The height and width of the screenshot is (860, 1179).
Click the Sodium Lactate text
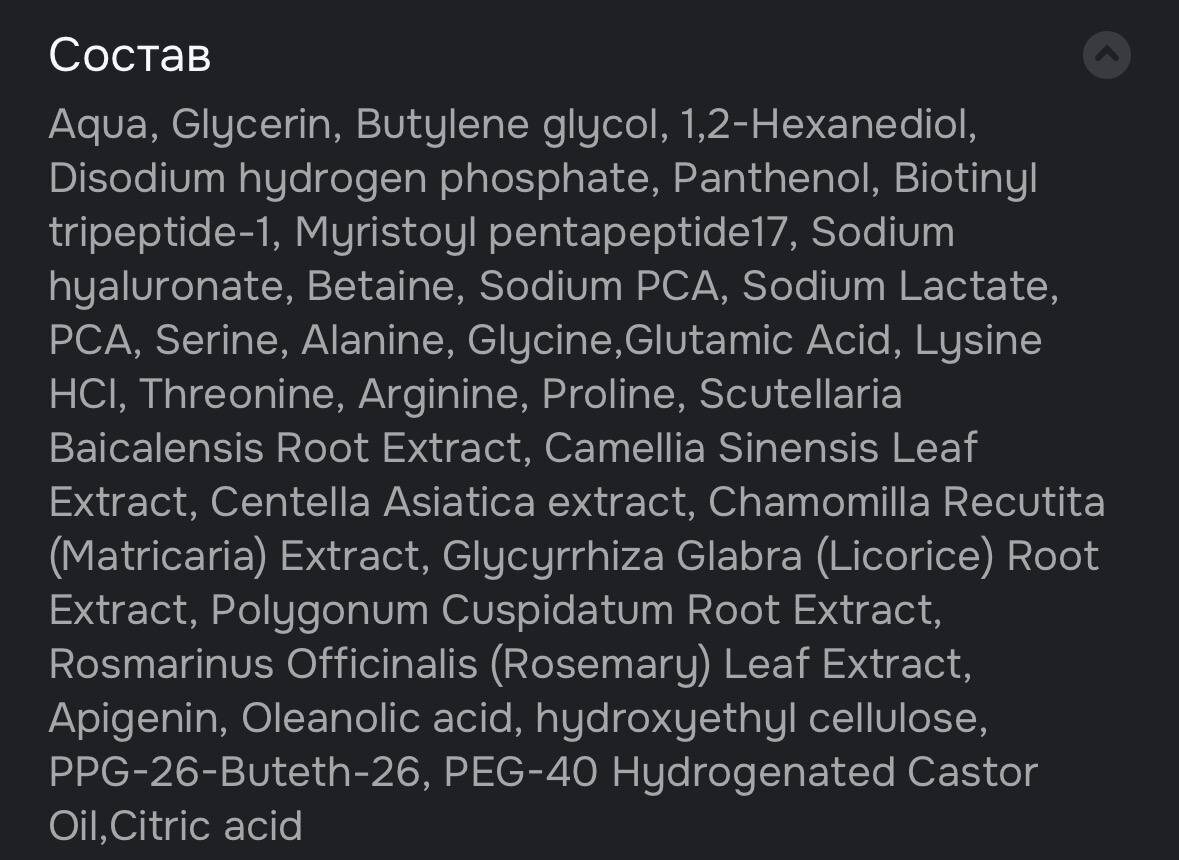[x=898, y=287]
